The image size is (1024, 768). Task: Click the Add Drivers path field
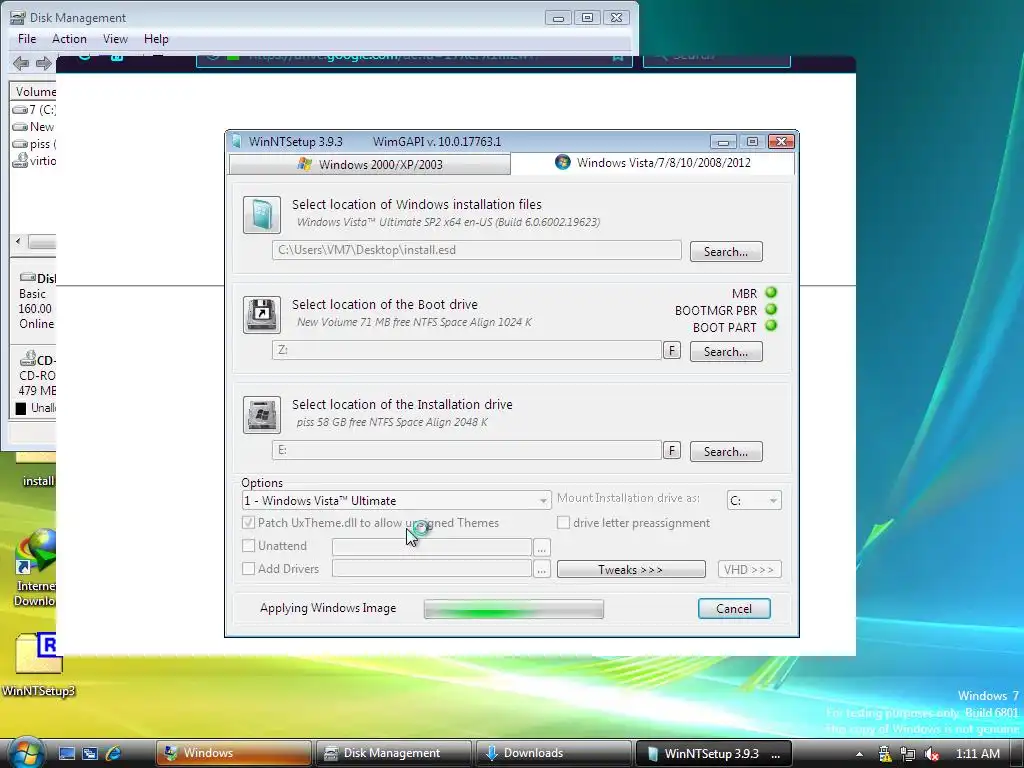click(432, 569)
